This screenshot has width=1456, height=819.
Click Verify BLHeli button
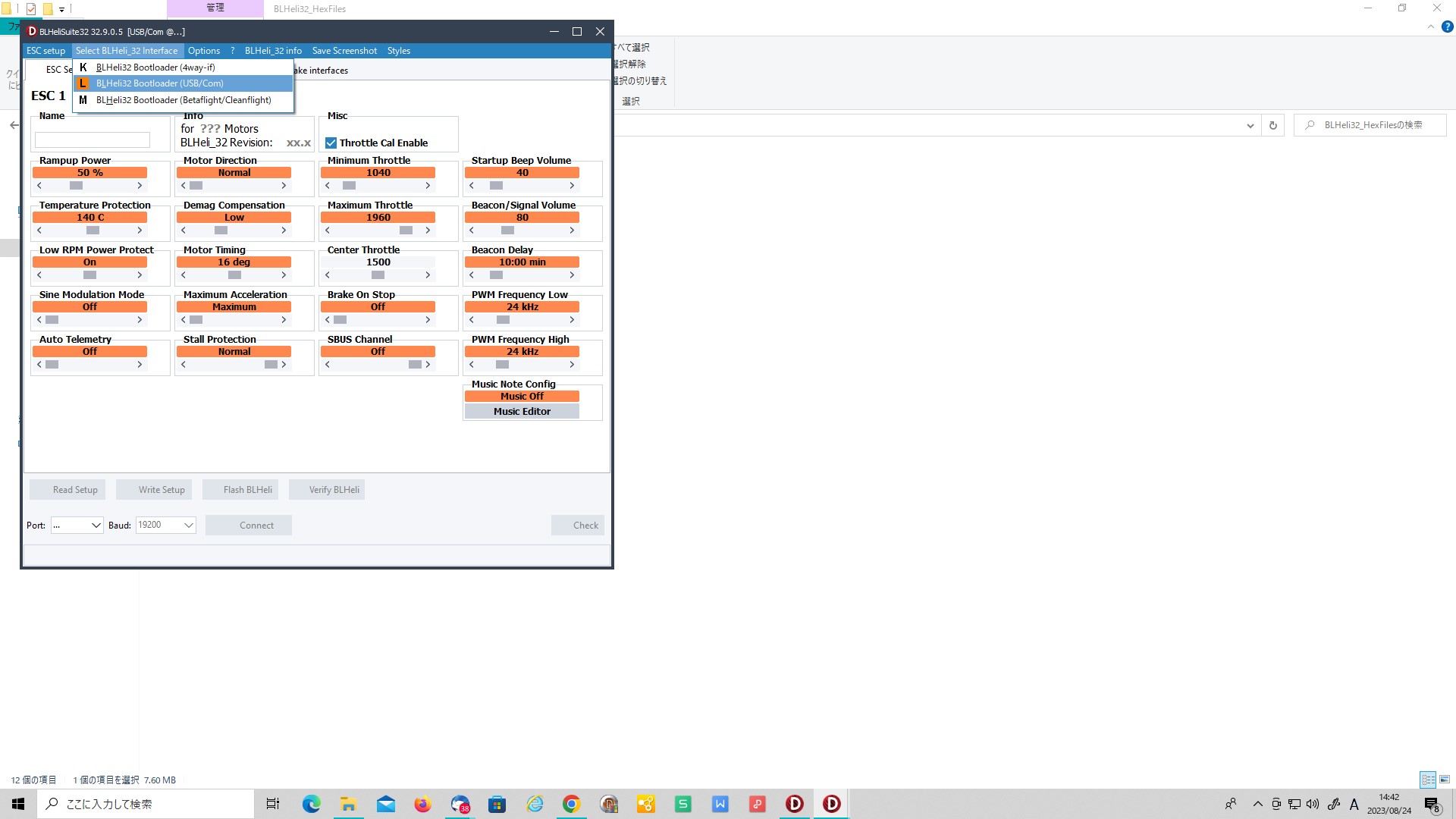coord(327,490)
